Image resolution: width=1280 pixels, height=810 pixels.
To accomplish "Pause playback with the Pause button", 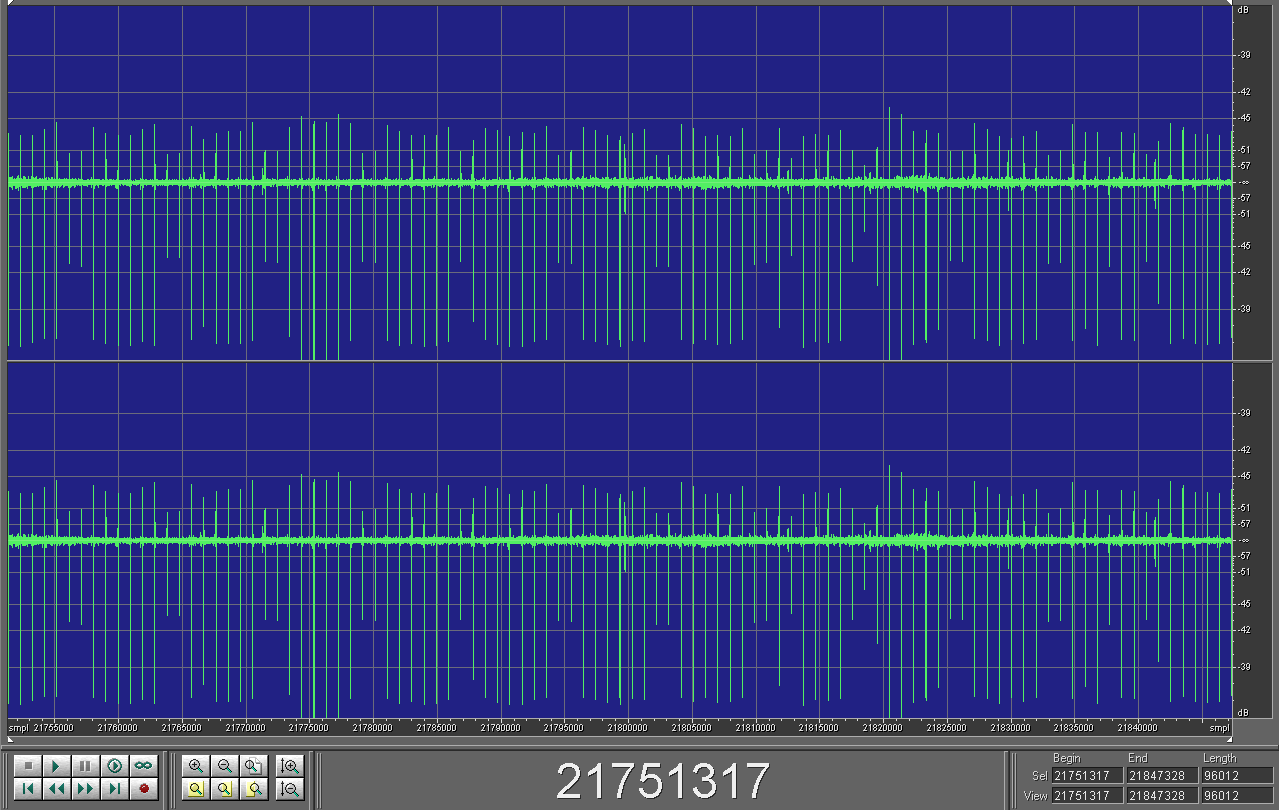I will (86, 766).
